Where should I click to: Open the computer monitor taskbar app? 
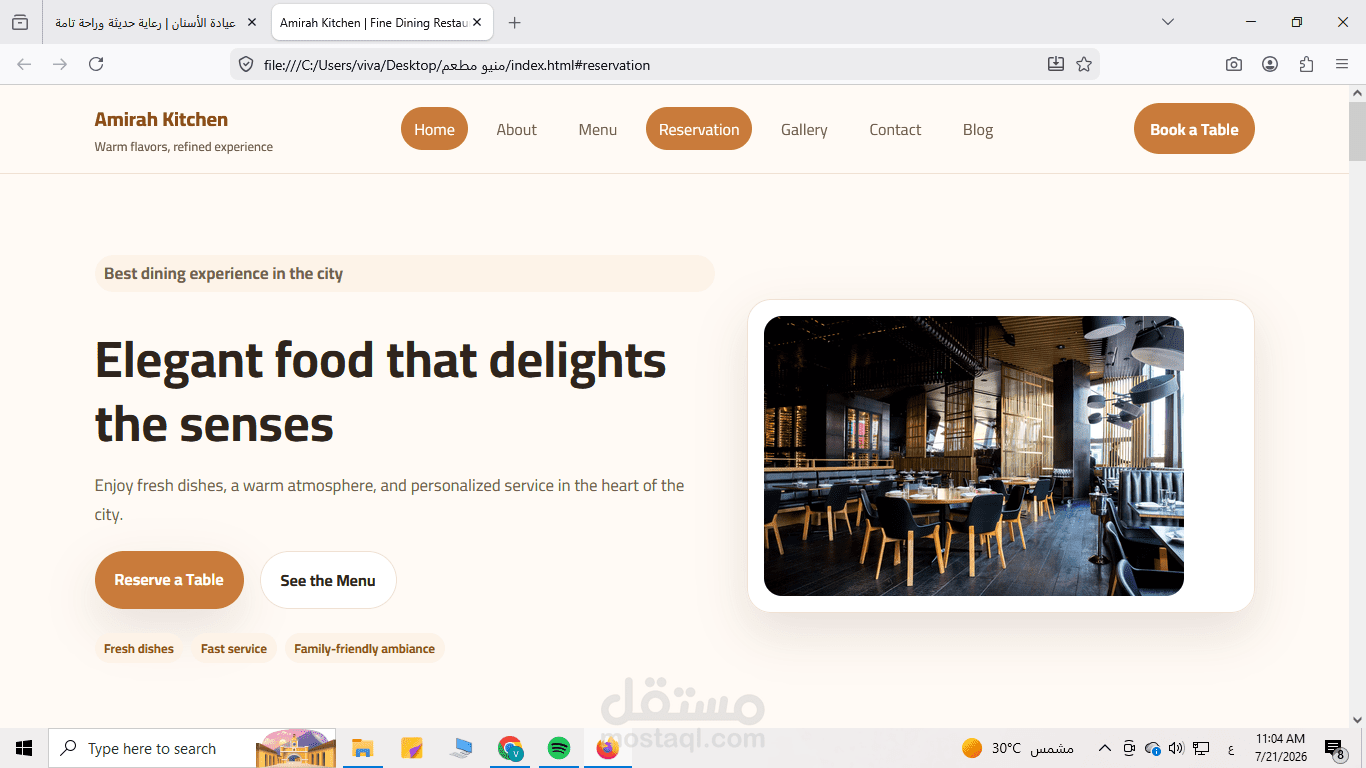[461, 748]
